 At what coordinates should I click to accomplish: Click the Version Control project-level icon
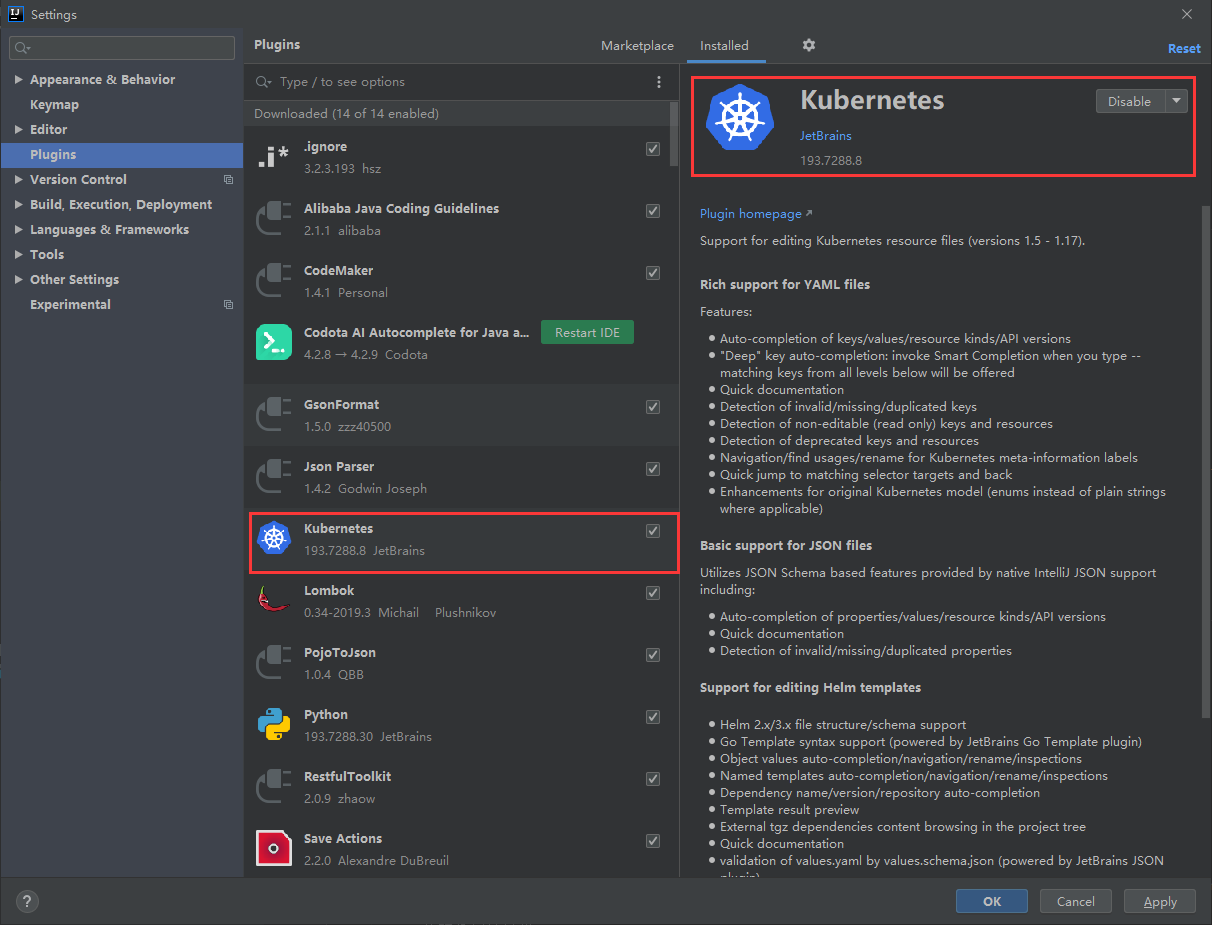pyautogui.click(x=228, y=180)
